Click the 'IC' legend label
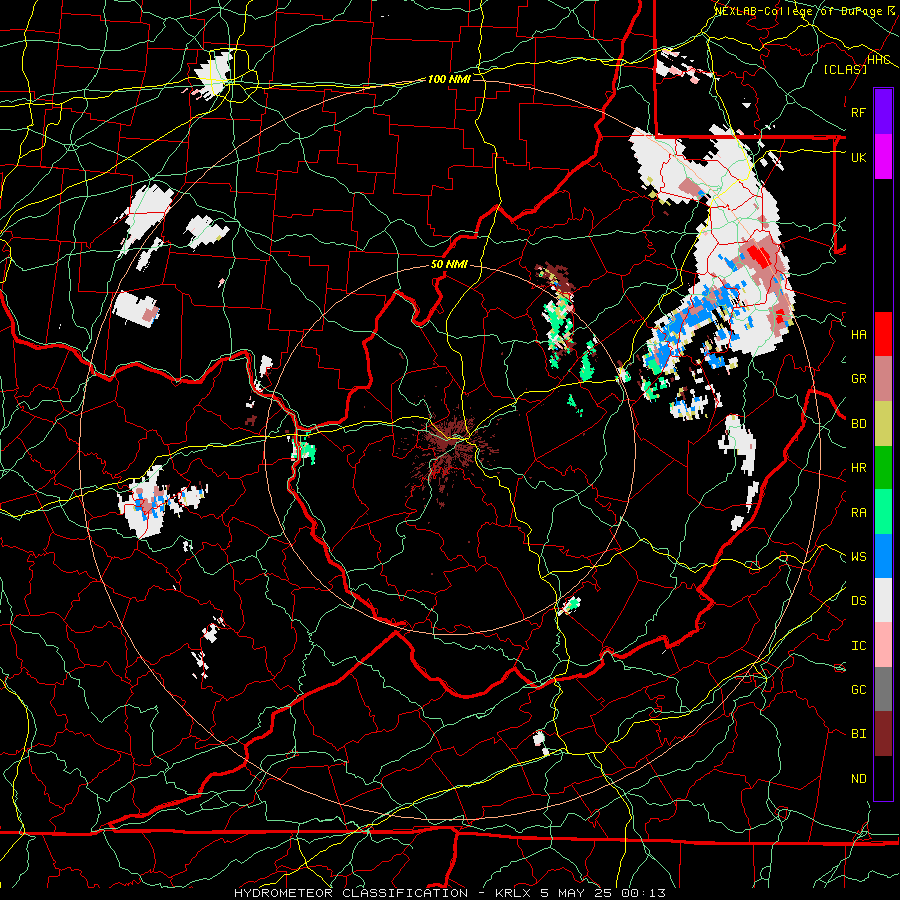900x900 pixels. [x=858, y=646]
